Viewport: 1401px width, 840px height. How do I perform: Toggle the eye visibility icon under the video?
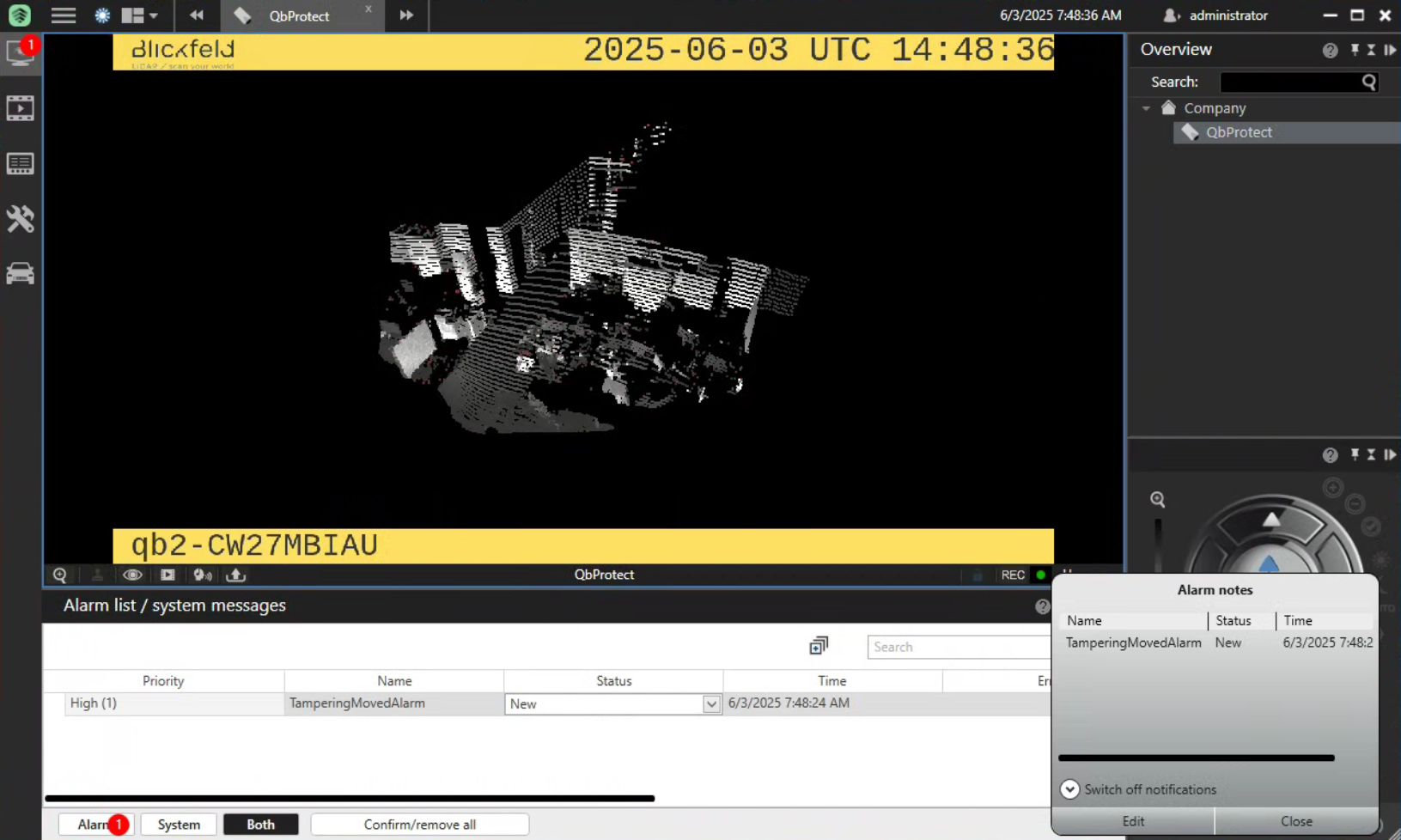(x=132, y=575)
